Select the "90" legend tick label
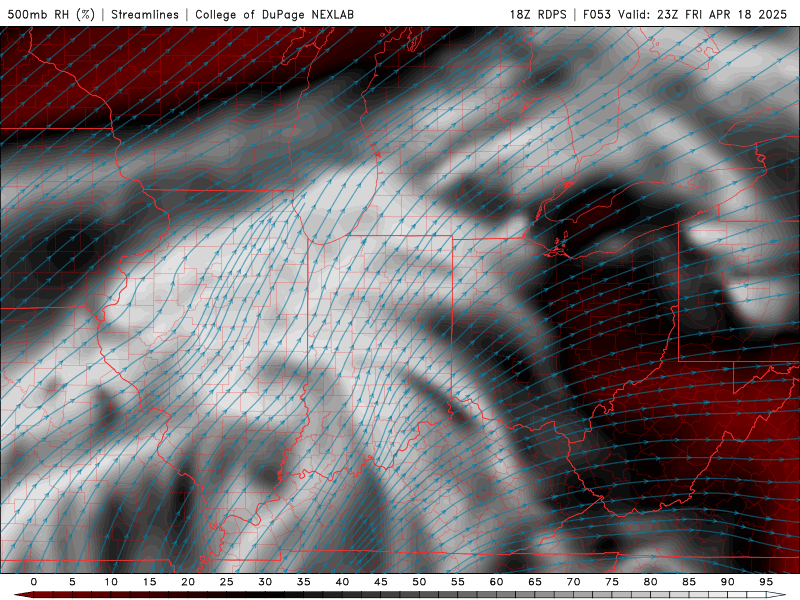800x600 pixels. 728,582
